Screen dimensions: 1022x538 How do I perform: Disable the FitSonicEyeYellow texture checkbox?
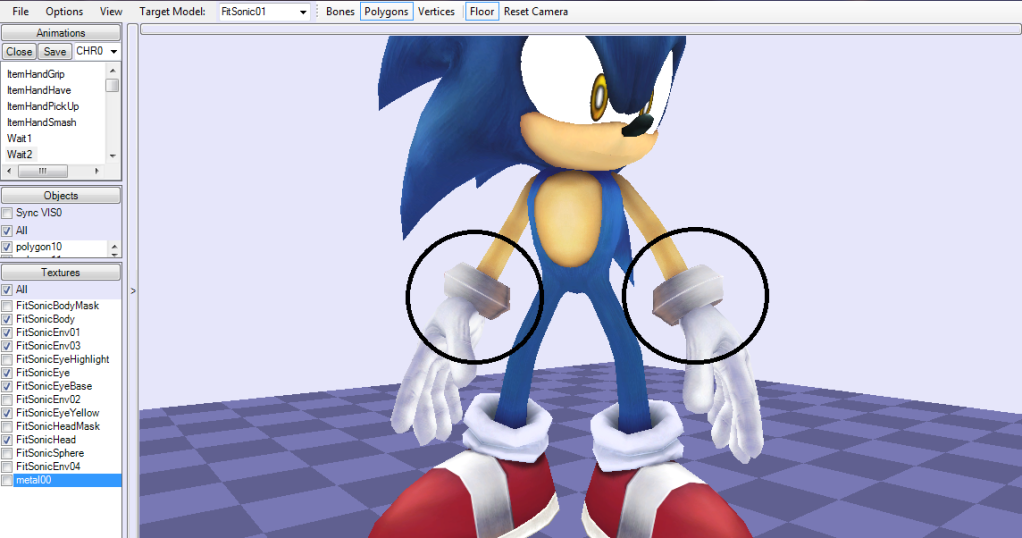tap(7, 413)
